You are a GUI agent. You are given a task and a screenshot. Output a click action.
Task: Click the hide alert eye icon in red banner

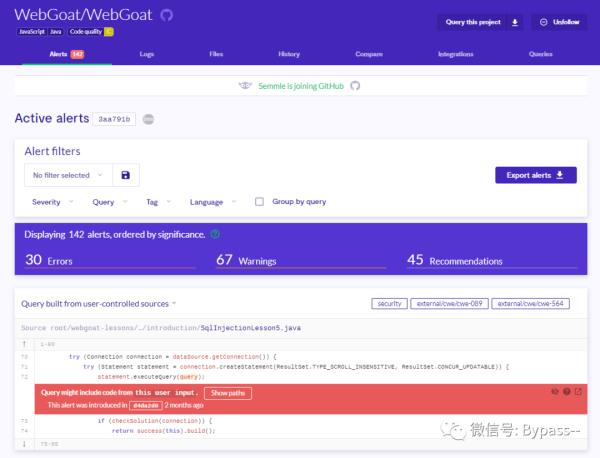click(555, 391)
